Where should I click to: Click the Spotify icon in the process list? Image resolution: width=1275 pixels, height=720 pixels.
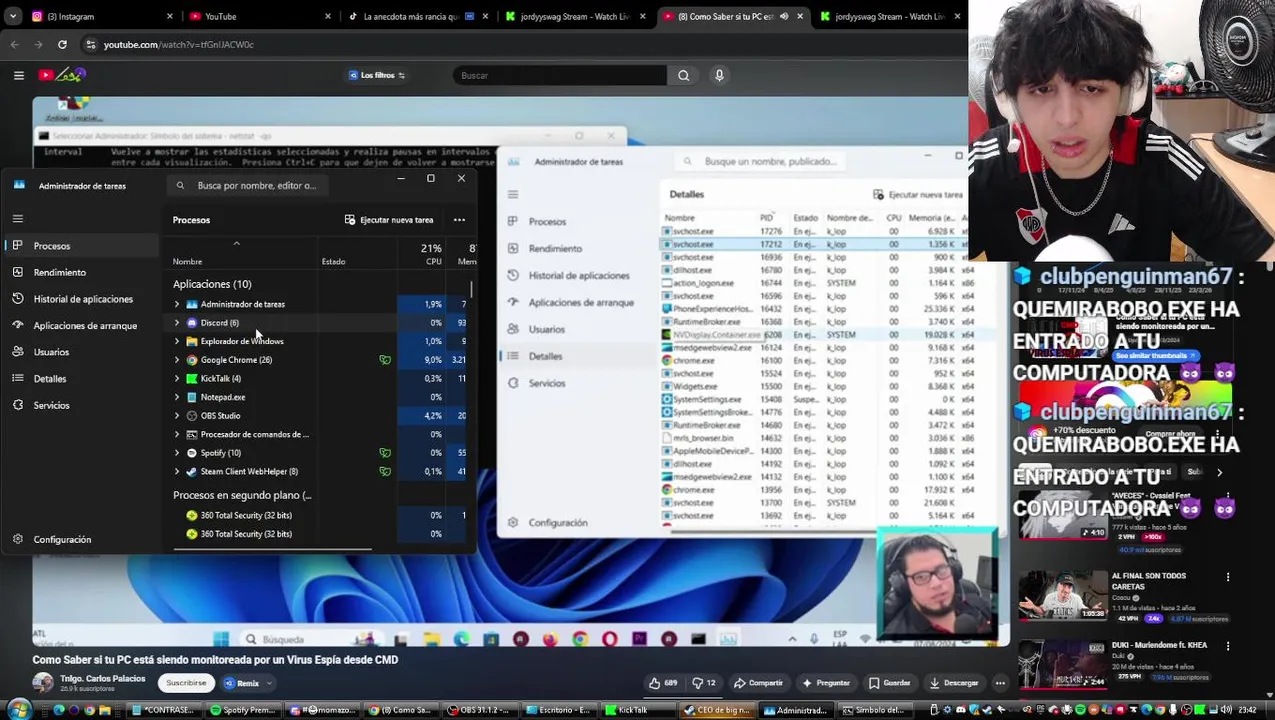click(x=192, y=453)
